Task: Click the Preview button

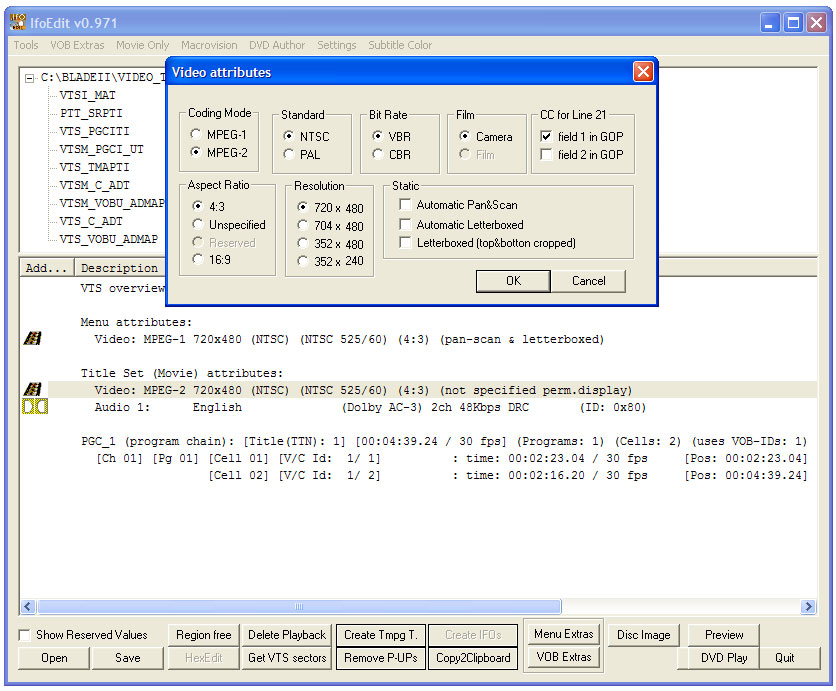Action: point(724,635)
